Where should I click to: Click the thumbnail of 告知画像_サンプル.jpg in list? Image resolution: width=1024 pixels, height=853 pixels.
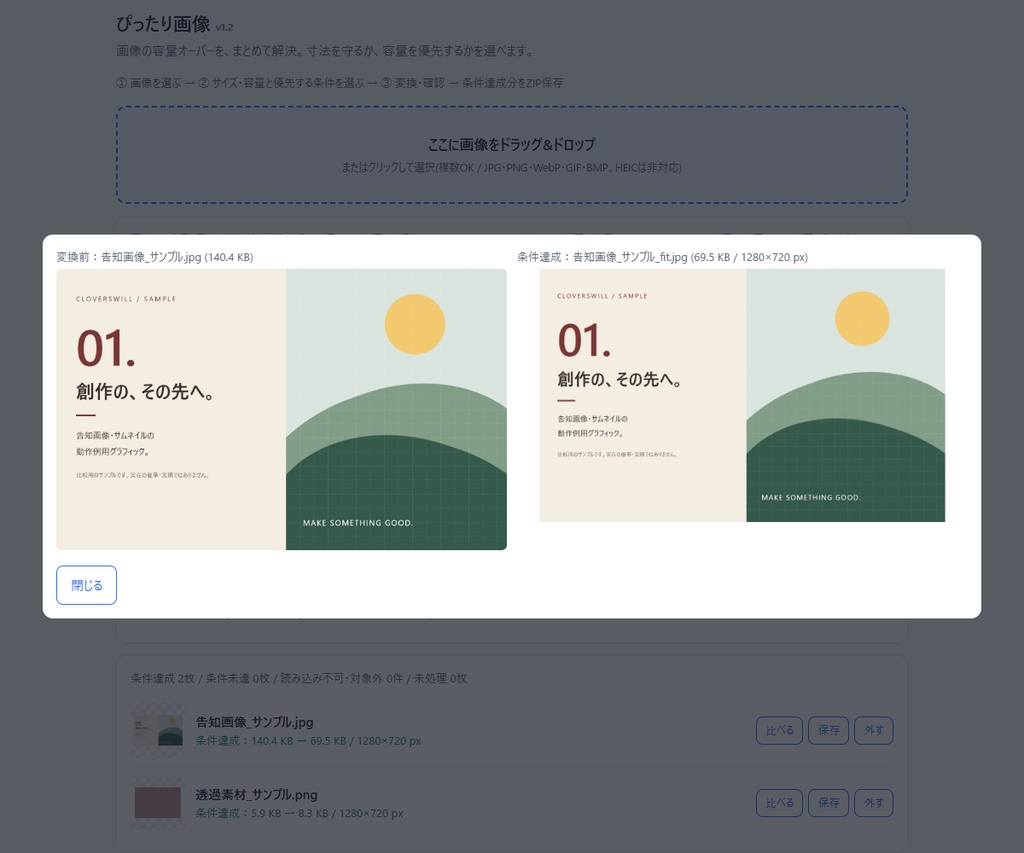click(x=157, y=730)
